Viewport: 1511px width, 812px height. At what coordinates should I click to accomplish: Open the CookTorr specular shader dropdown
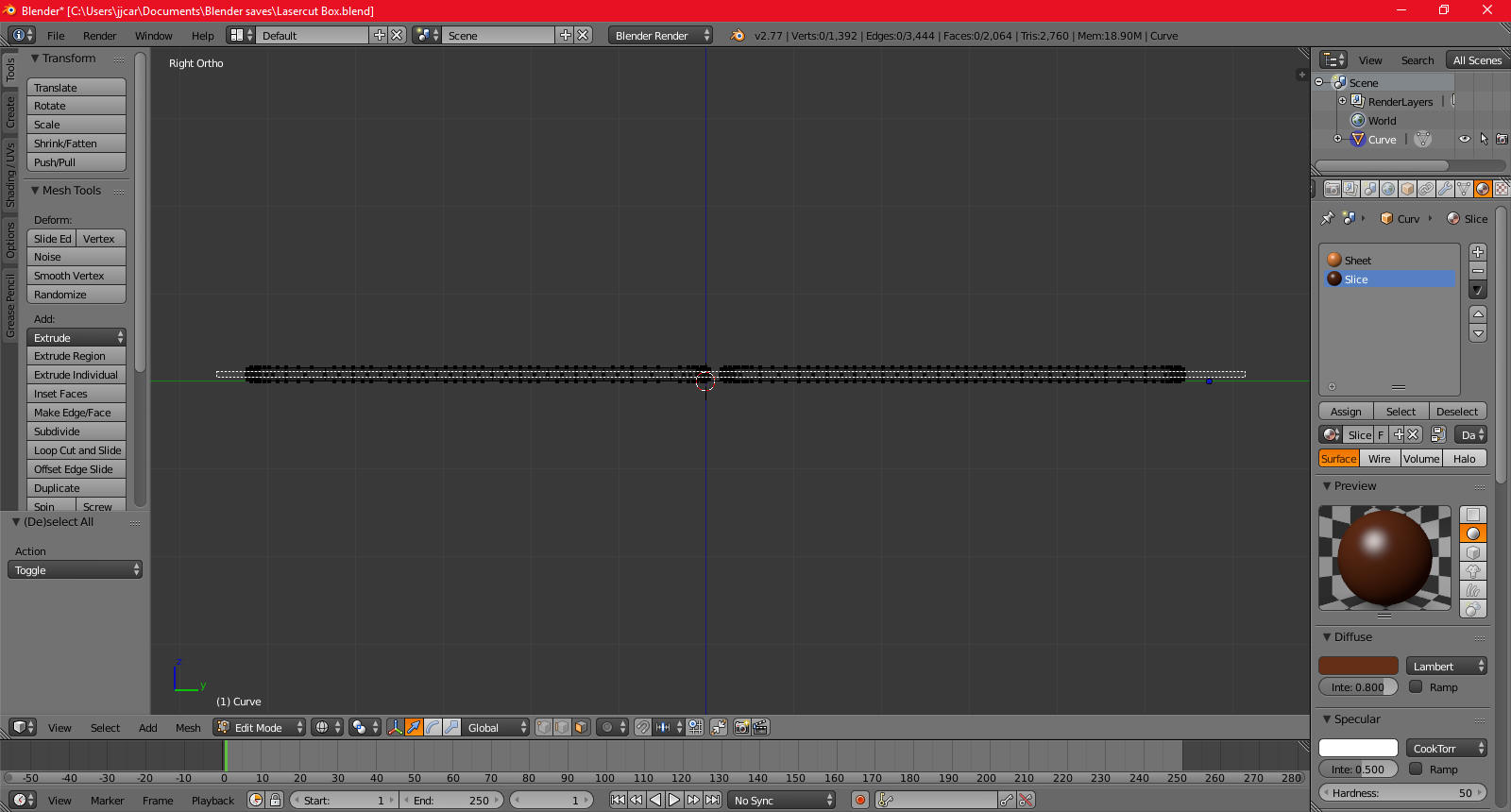pyautogui.click(x=1447, y=748)
